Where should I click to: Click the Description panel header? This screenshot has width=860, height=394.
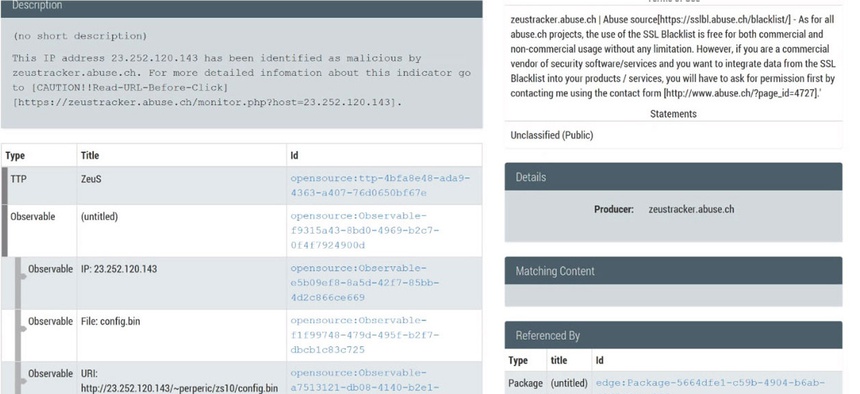tap(241, 7)
